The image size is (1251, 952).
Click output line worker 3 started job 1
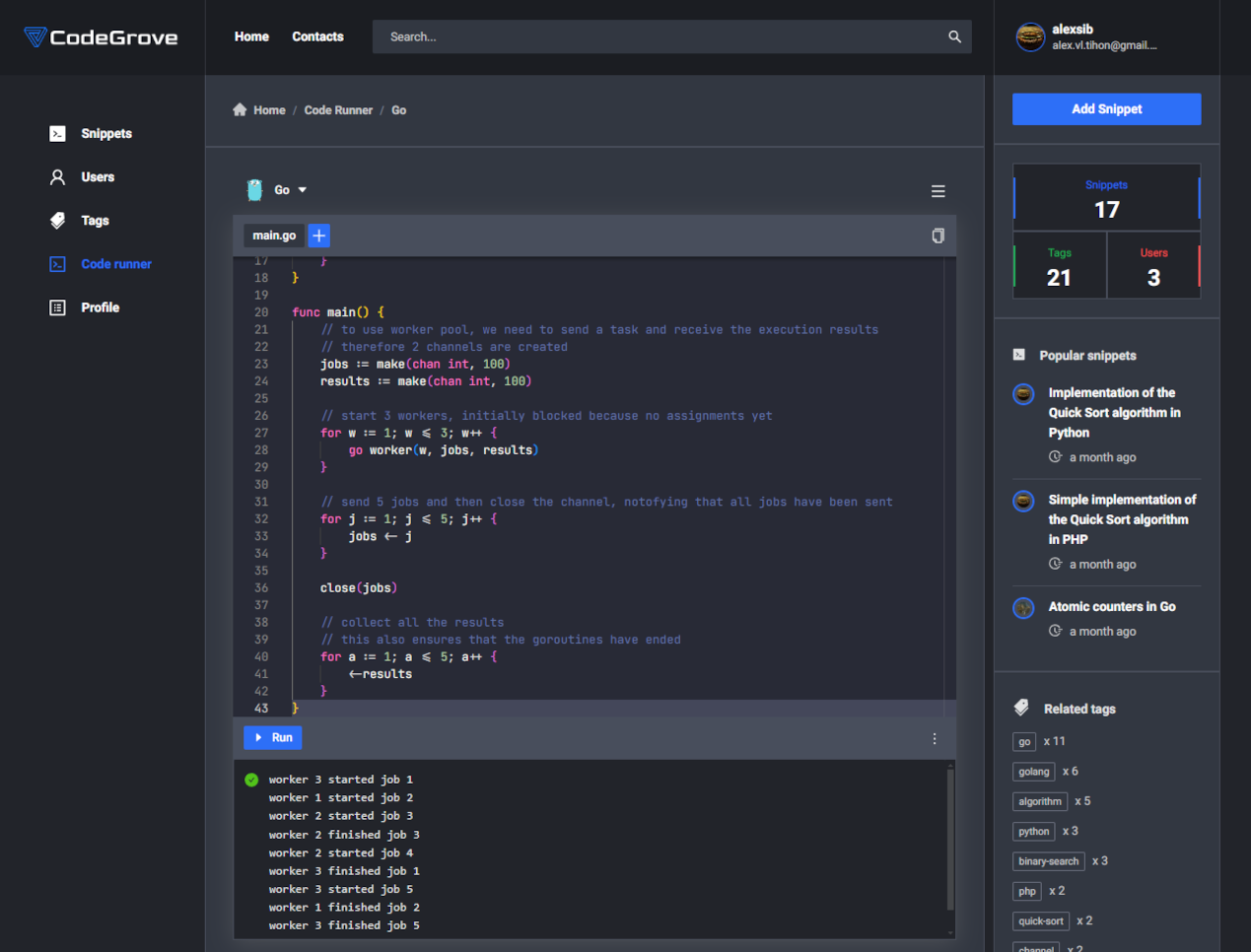tap(341, 780)
